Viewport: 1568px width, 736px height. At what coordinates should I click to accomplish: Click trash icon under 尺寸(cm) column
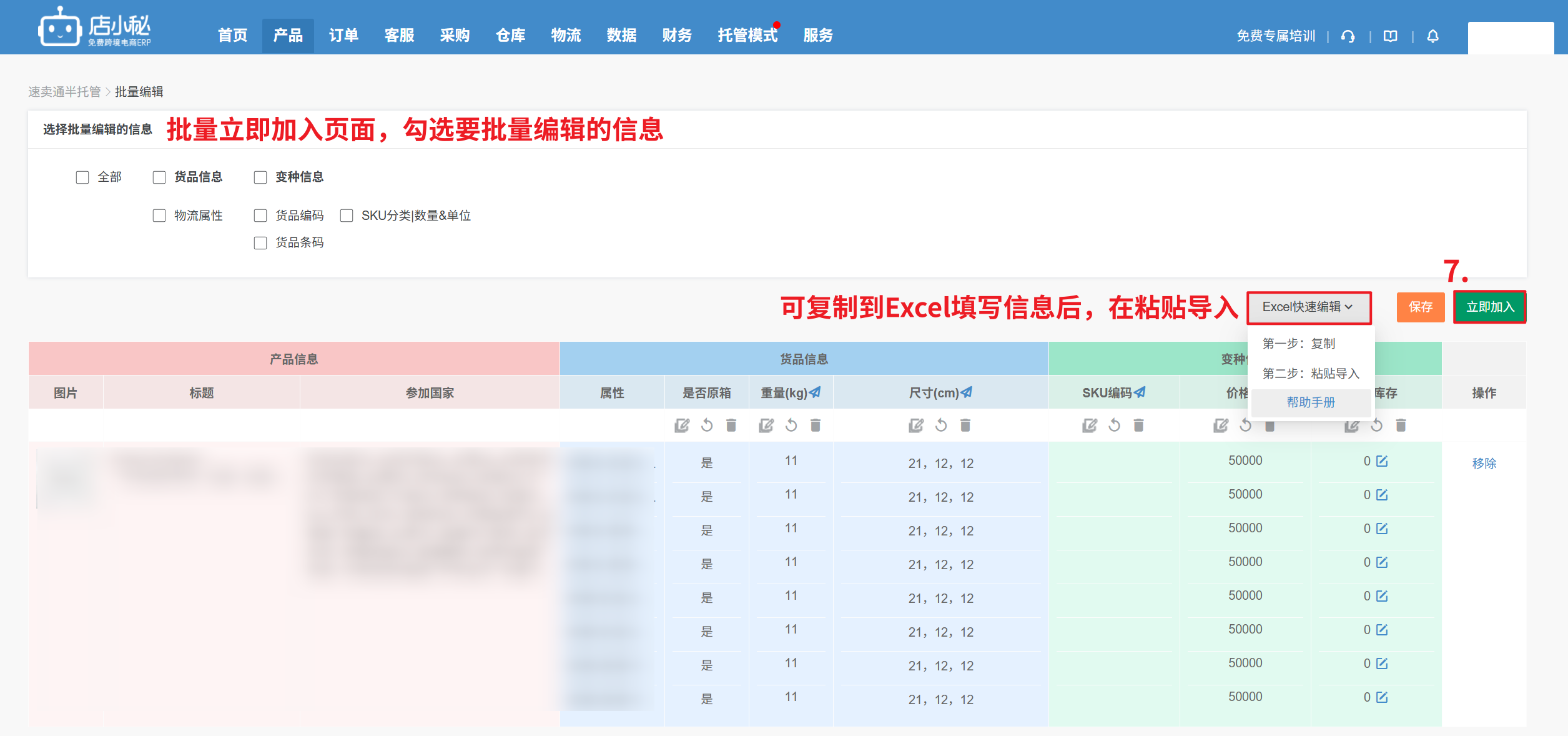(965, 425)
